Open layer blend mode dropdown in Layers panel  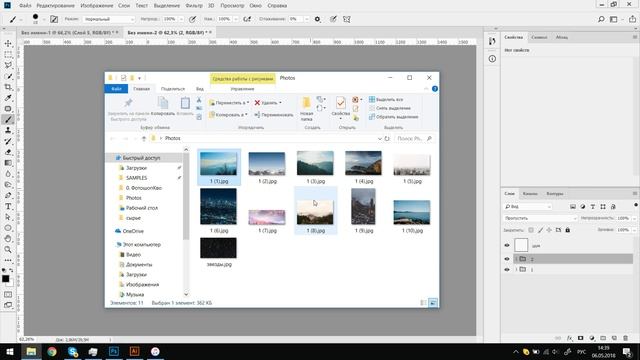pyautogui.click(x=540, y=218)
